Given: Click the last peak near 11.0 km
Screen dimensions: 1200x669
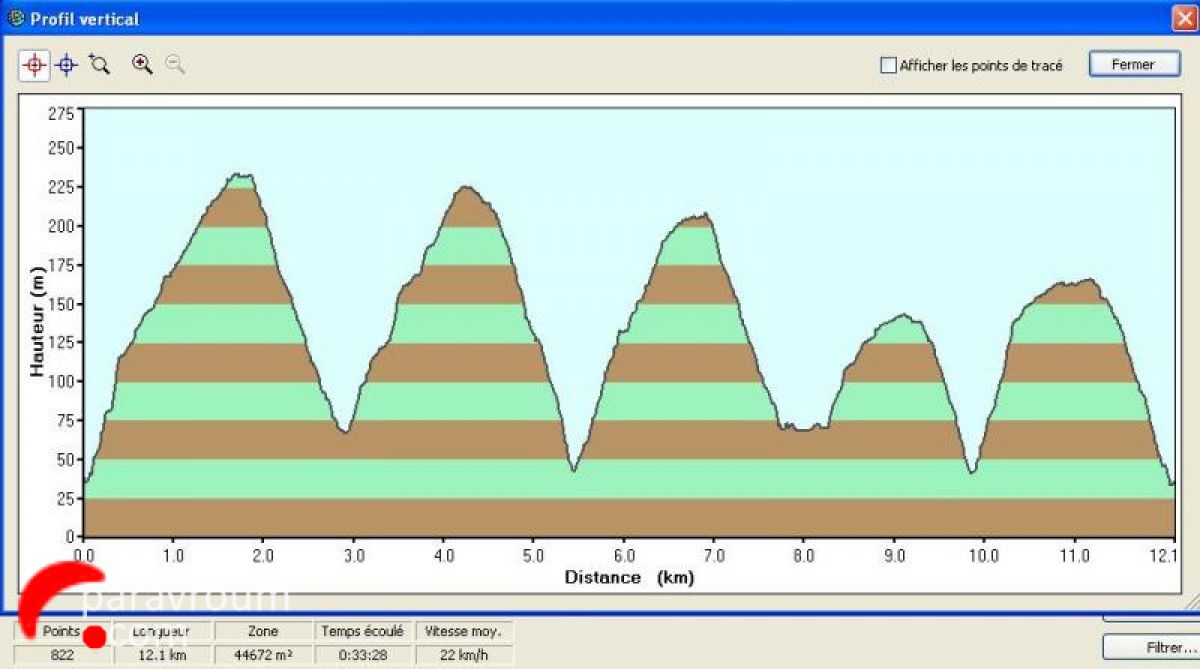Looking at the screenshot, I should 1087,282.
